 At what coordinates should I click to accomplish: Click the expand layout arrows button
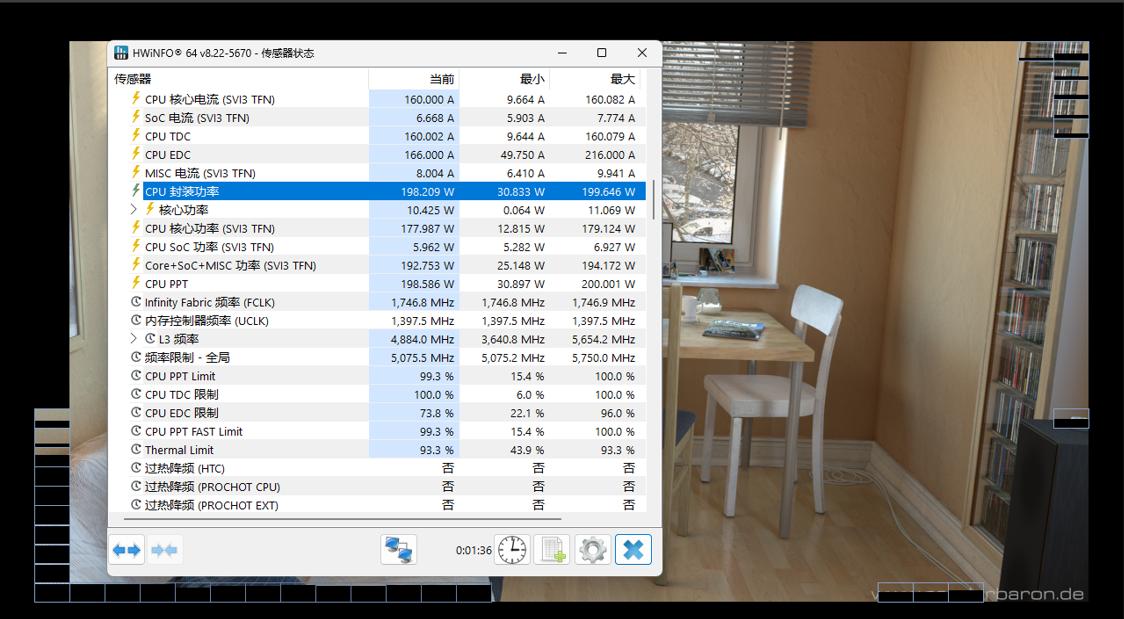(127, 550)
